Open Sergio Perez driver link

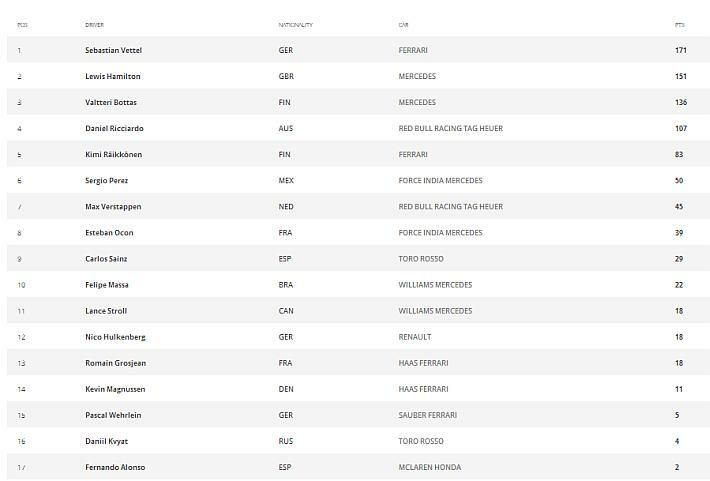(107, 180)
